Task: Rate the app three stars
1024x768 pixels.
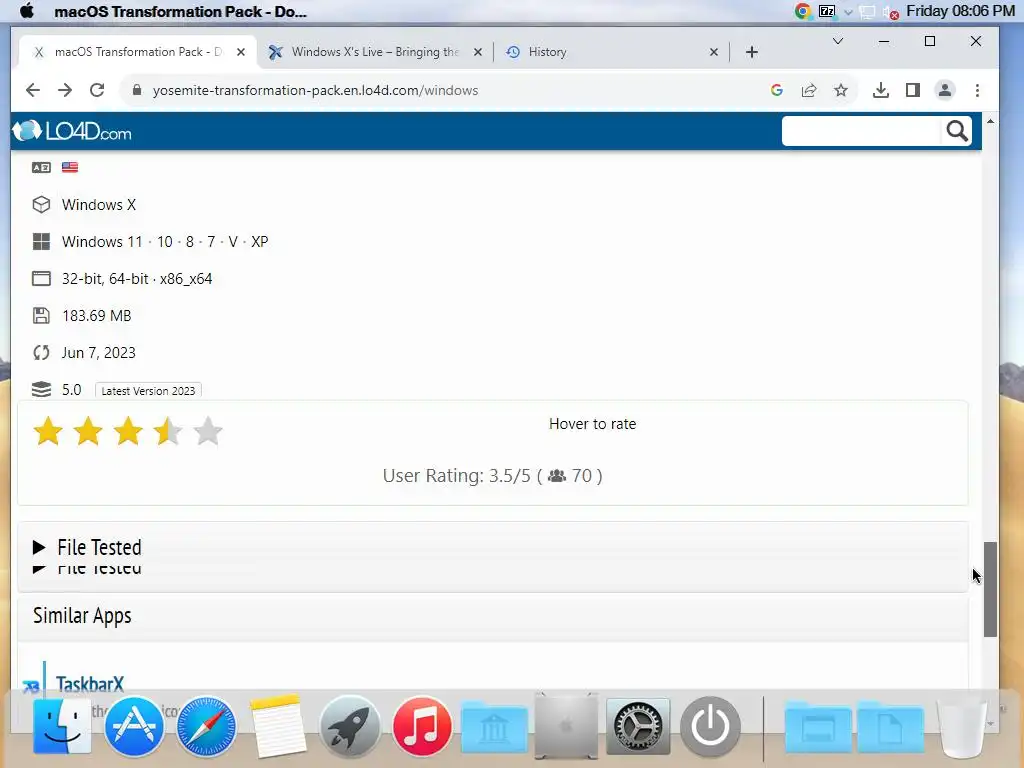Action: pyautogui.click(x=128, y=431)
